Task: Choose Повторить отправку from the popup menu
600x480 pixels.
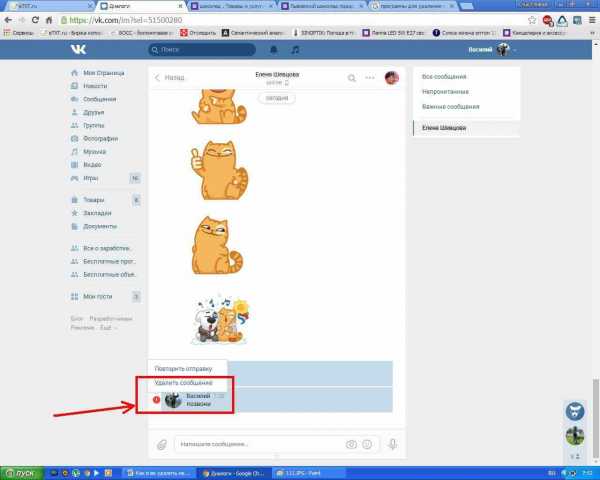Action: coord(183,369)
